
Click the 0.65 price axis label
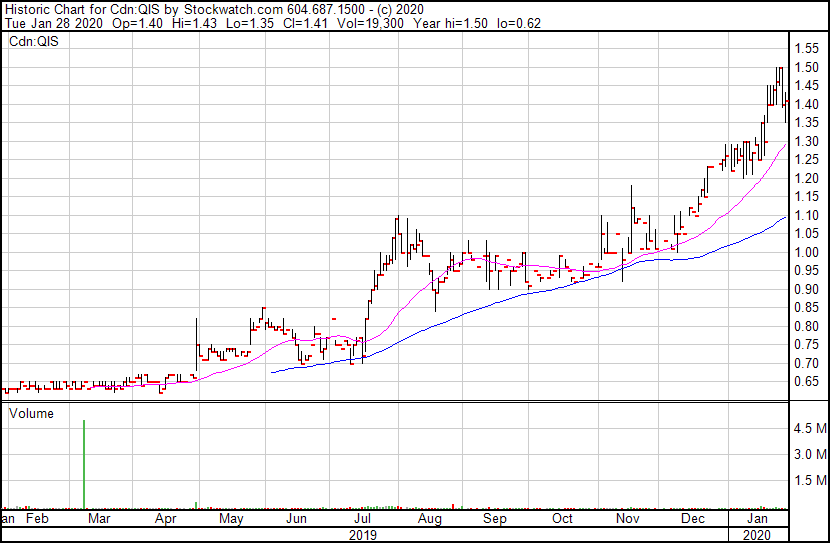pyautogui.click(x=807, y=382)
